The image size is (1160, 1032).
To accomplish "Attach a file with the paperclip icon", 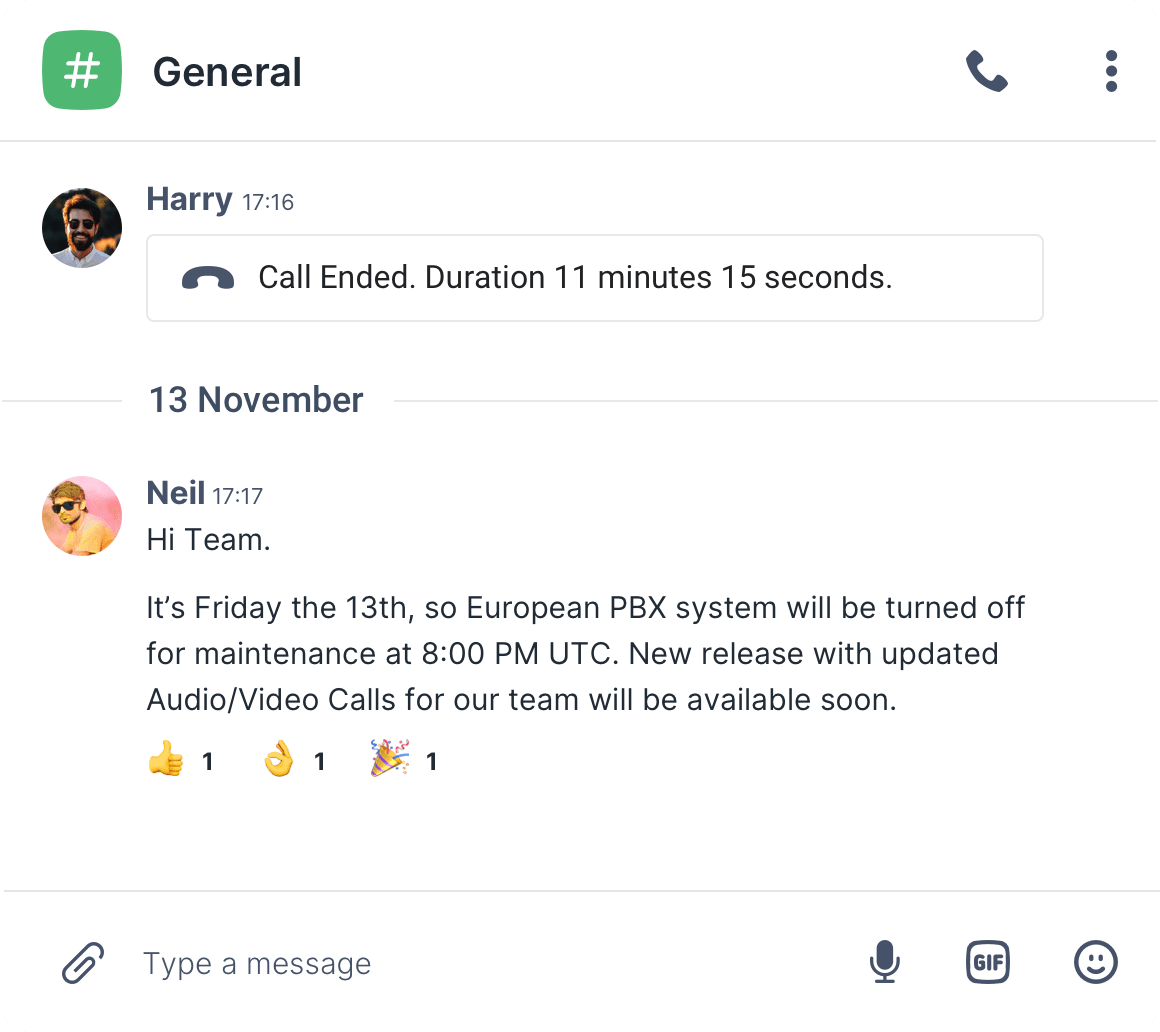I will (x=83, y=962).
